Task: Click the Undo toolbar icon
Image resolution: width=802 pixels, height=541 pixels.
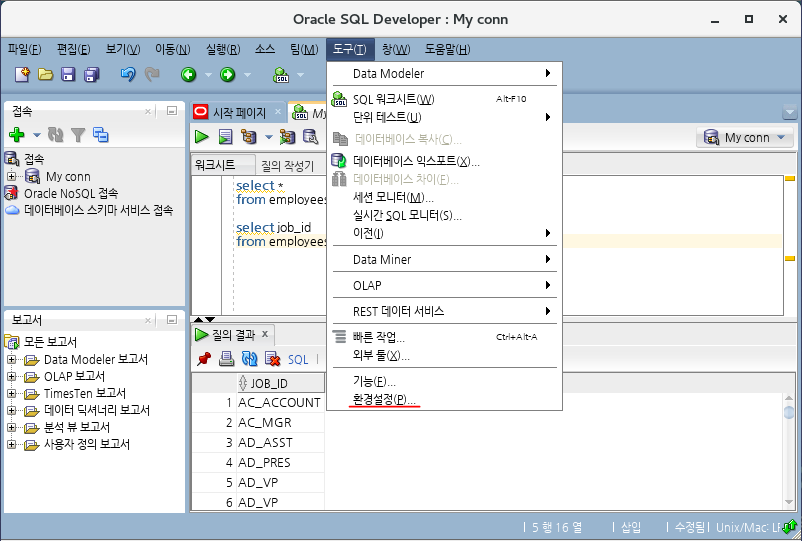Action: pyautogui.click(x=128, y=75)
